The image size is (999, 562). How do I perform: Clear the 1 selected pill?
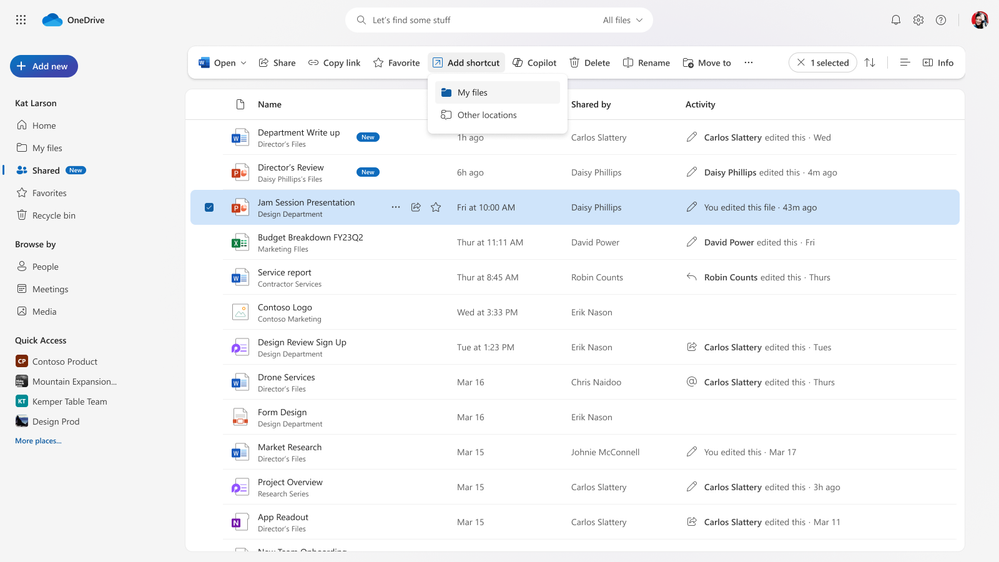point(801,63)
